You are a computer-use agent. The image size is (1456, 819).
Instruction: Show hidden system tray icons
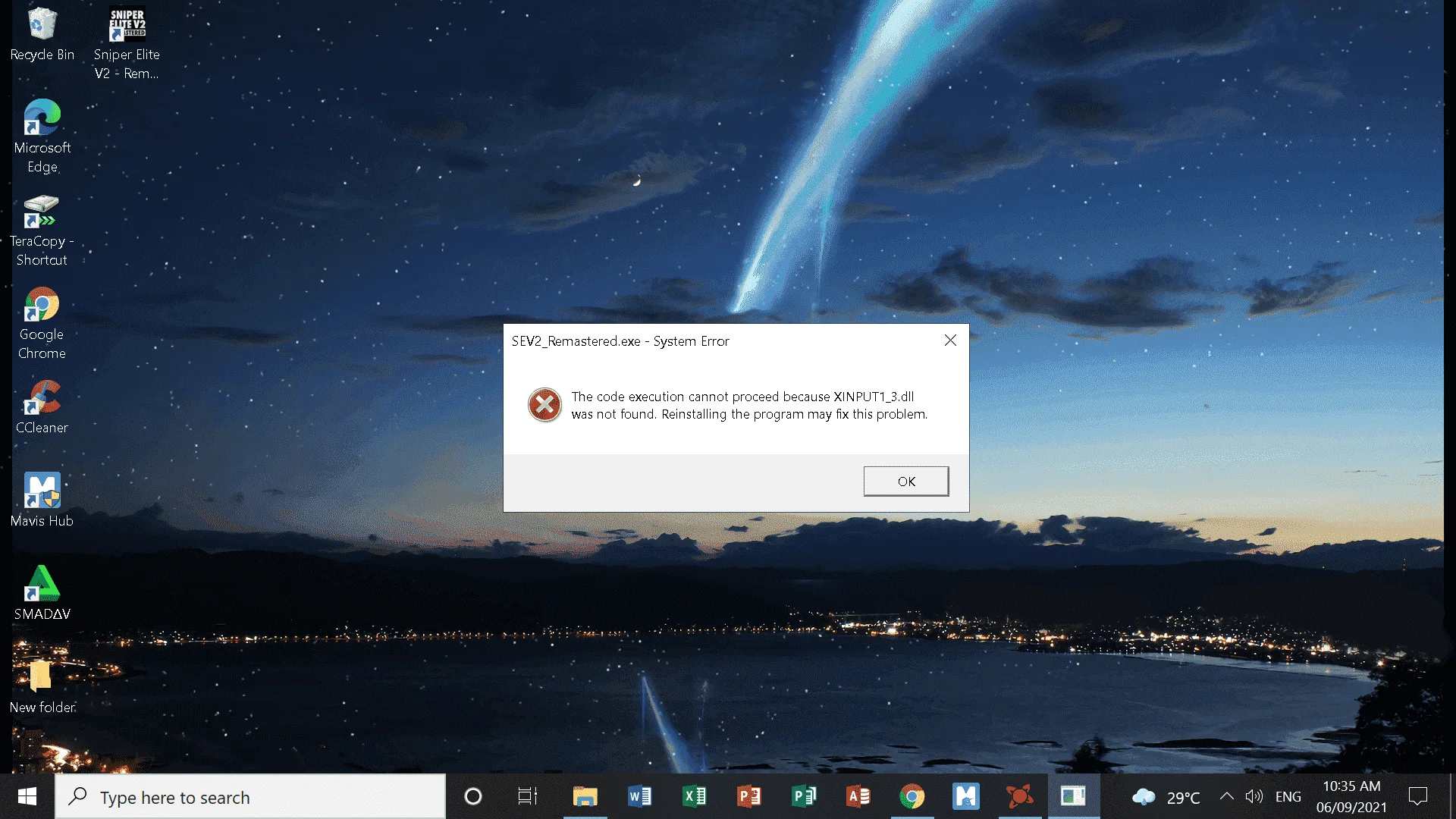[1226, 796]
